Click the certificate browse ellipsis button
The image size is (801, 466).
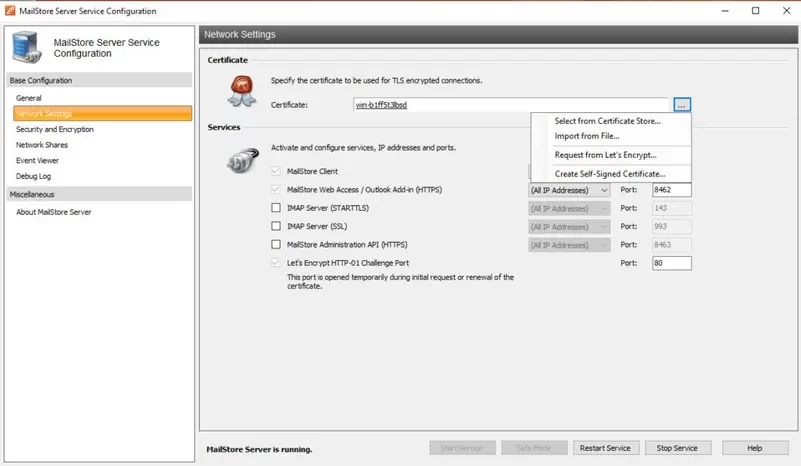click(681, 104)
